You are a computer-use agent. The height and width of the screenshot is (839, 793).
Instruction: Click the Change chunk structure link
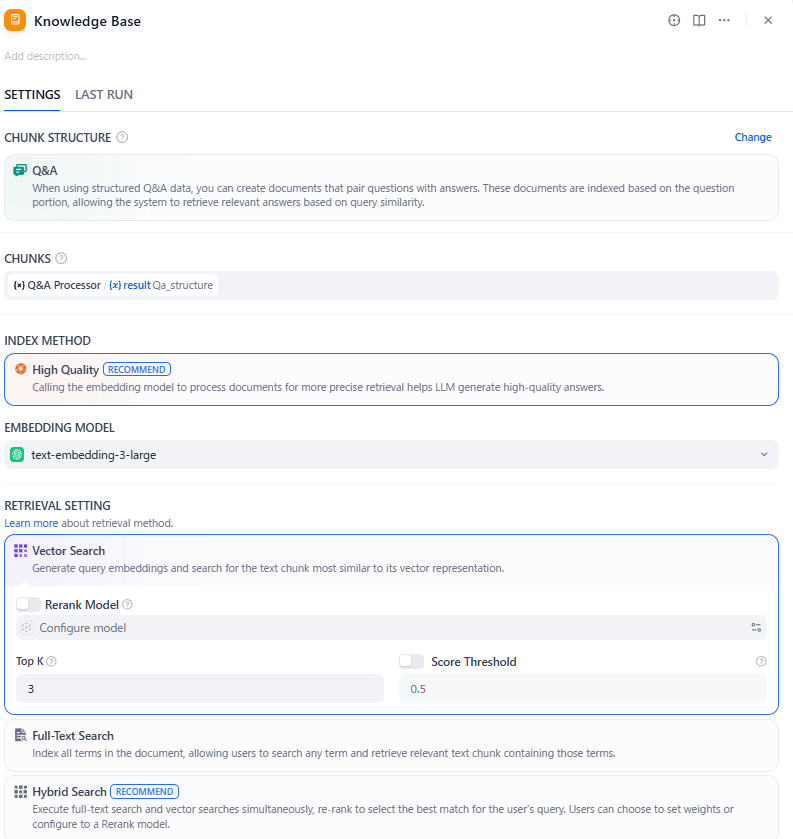(x=753, y=138)
